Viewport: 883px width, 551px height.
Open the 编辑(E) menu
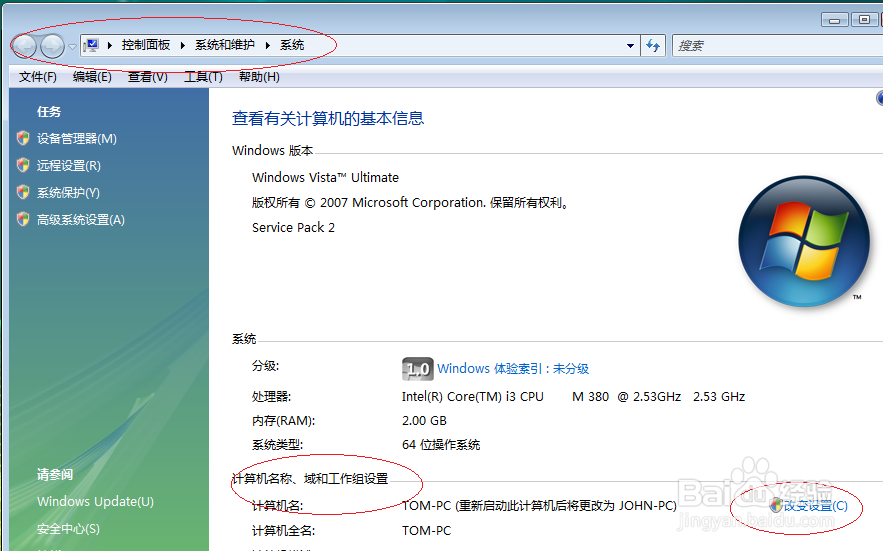[92, 77]
